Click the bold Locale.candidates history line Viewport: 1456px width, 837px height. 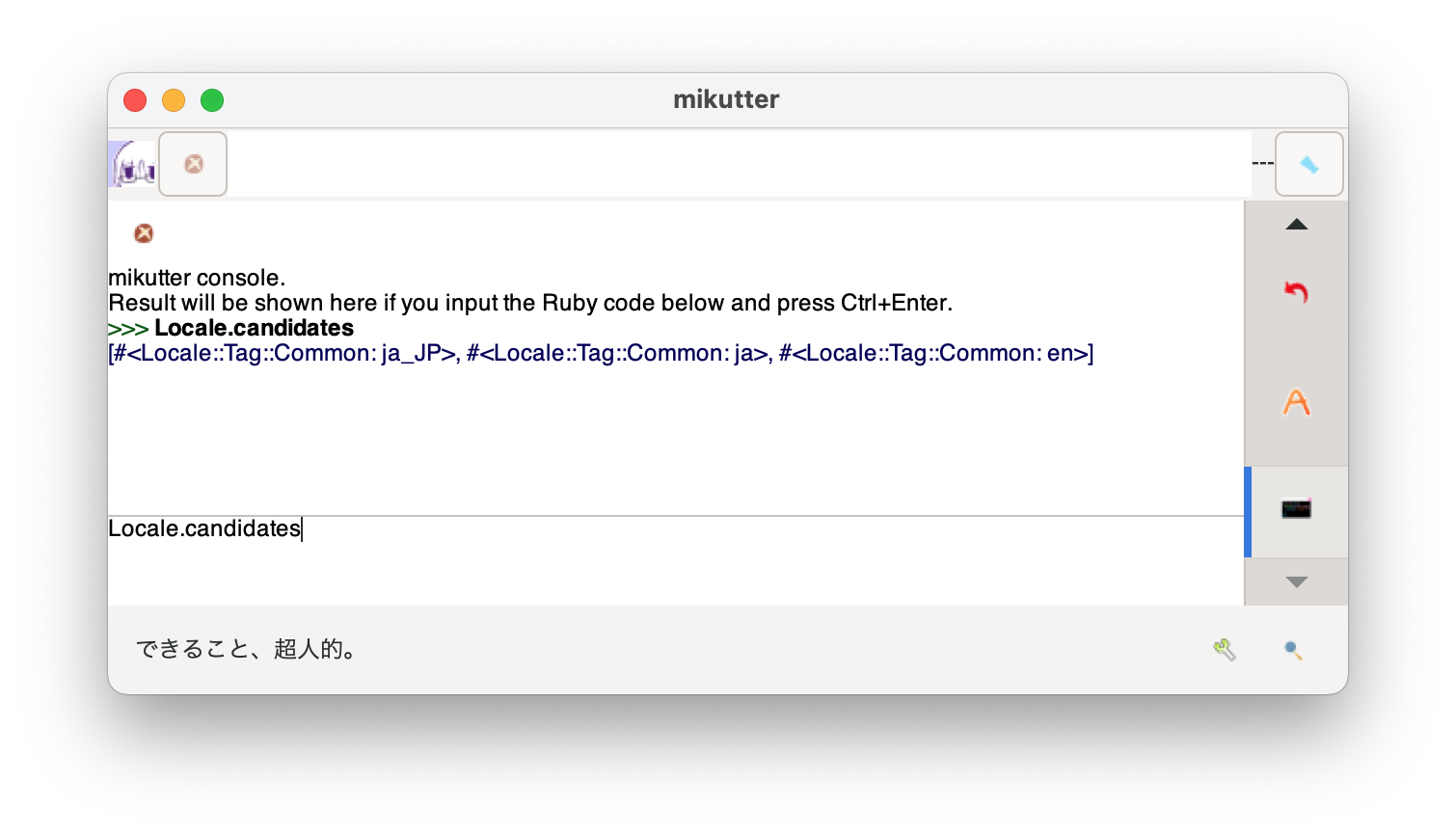pyautogui.click(x=254, y=329)
